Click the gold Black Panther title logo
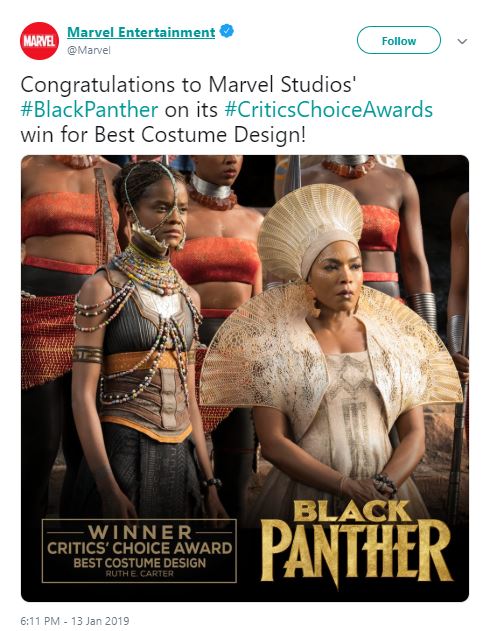This screenshot has height=631, width=489. (x=356, y=544)
